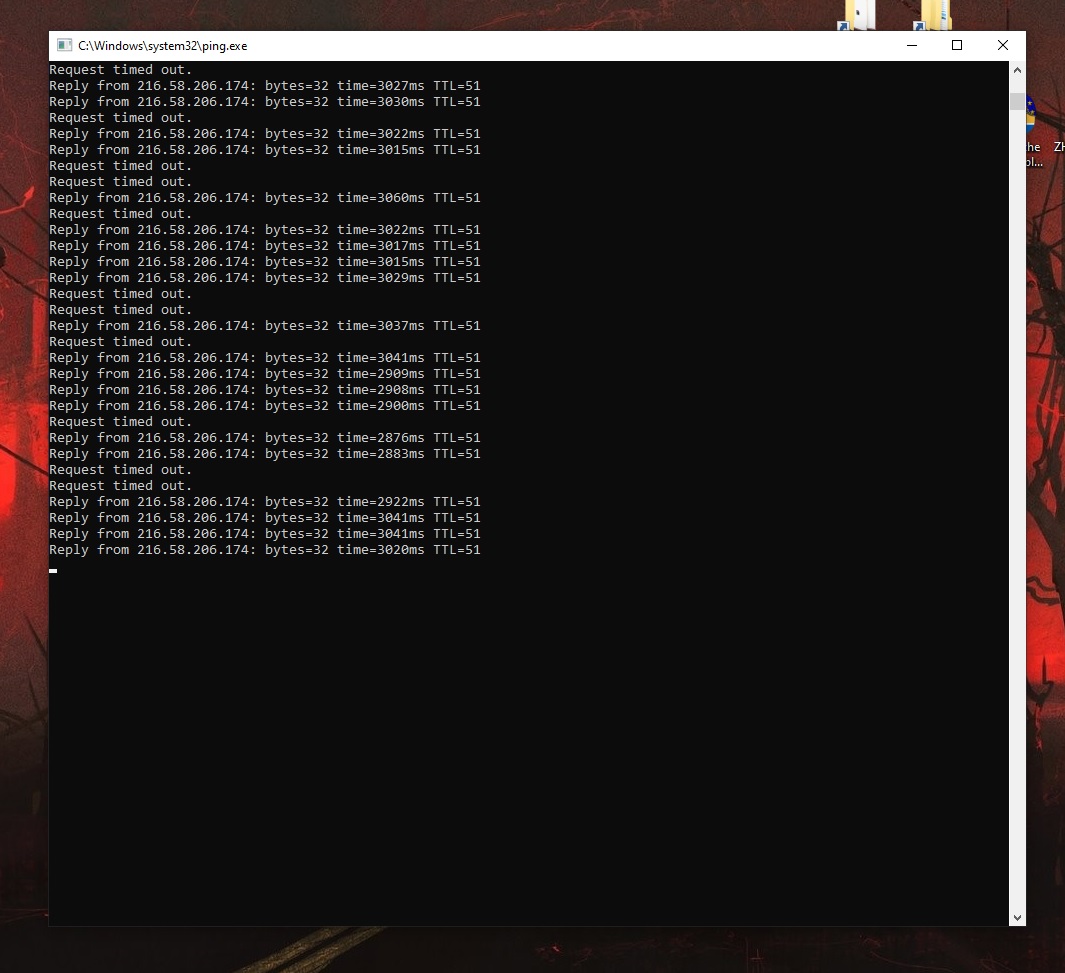Click the reply line with time=2908ms

[265, 390]
